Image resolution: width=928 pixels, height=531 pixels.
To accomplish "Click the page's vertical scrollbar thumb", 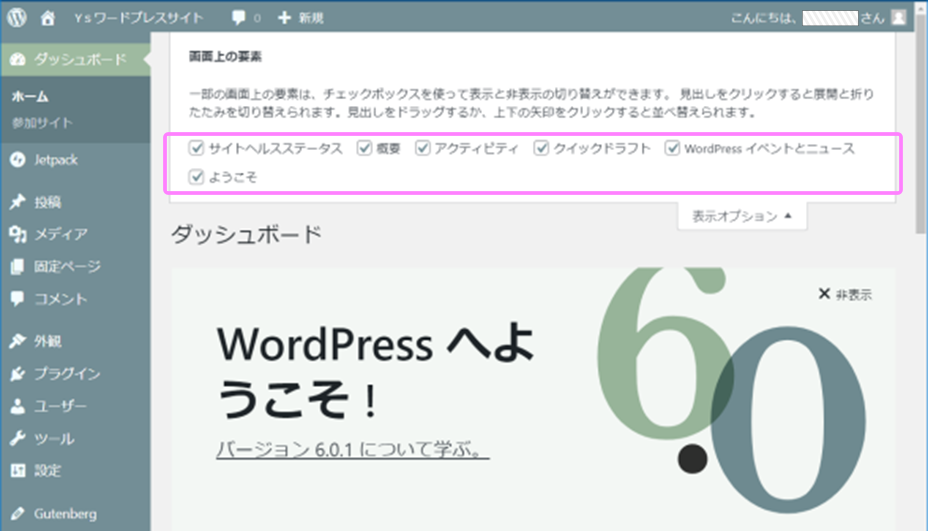I will click(x=920, y=124).
